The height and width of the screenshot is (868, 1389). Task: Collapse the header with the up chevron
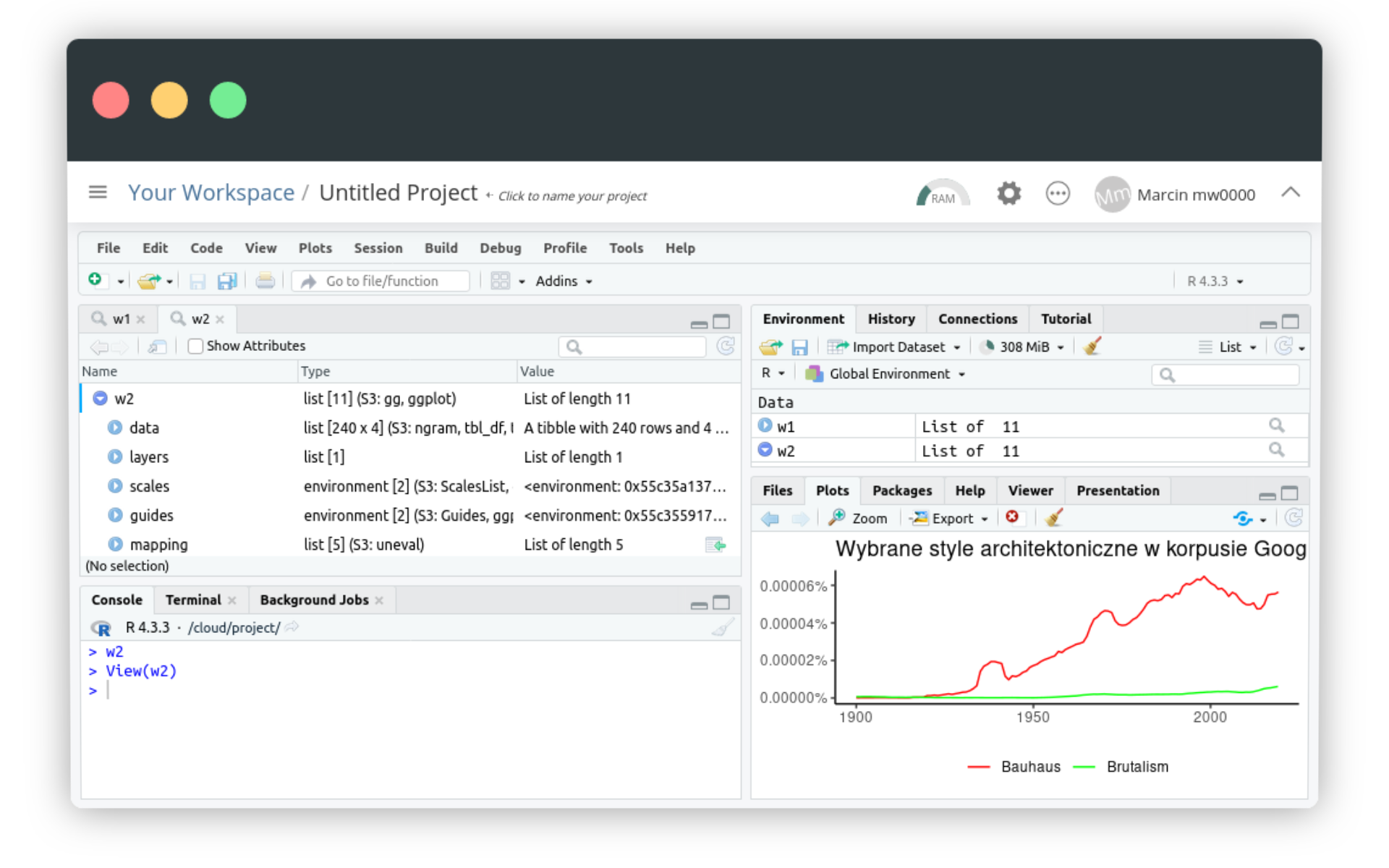coord(1291,192)
